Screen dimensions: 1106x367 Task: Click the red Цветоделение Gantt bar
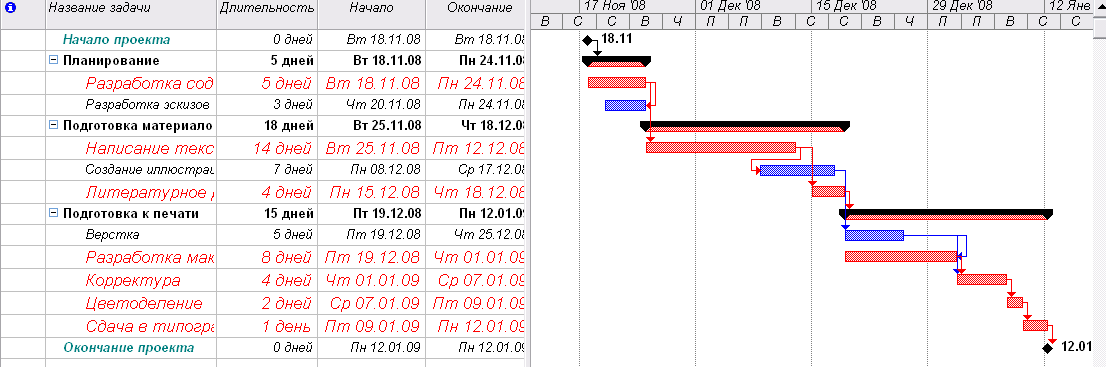1015,302
